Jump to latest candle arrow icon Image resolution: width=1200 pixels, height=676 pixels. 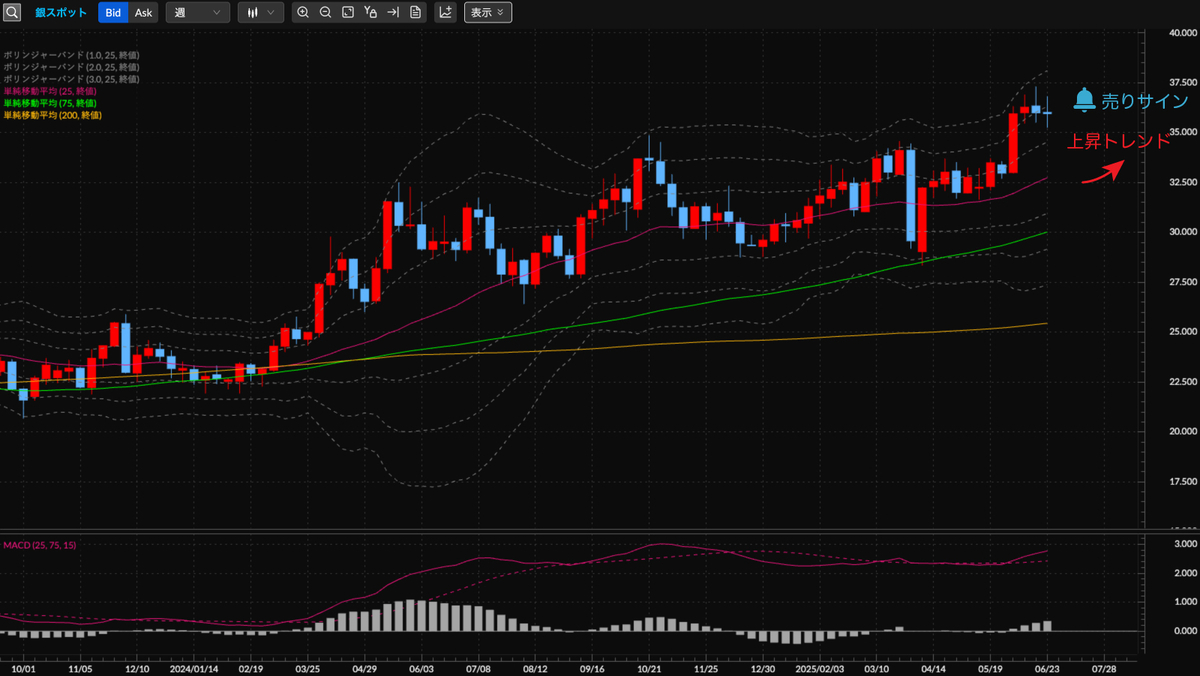393,13
